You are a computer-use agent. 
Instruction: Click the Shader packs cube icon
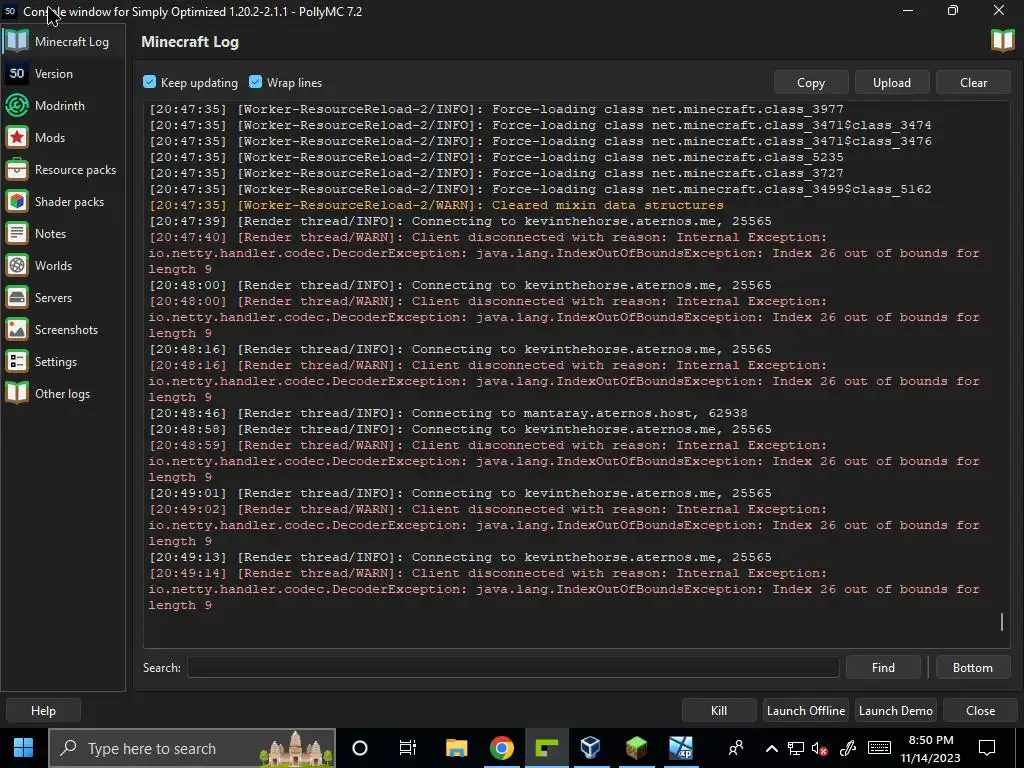click(x=17, y=201)
